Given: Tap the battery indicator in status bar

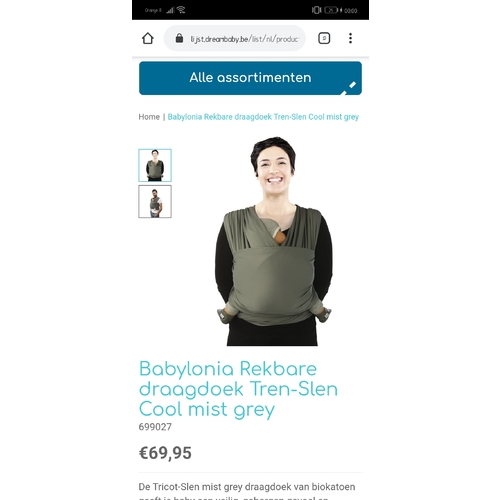Looking at the screenshot, I should (331, 10).
